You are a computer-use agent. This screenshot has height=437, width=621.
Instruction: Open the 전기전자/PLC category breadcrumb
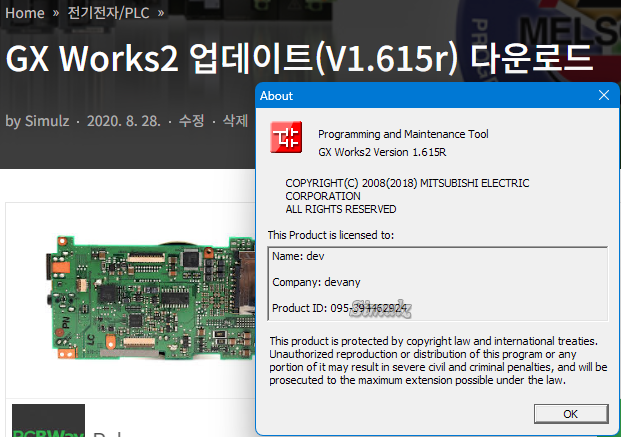[x=108, y=13]
